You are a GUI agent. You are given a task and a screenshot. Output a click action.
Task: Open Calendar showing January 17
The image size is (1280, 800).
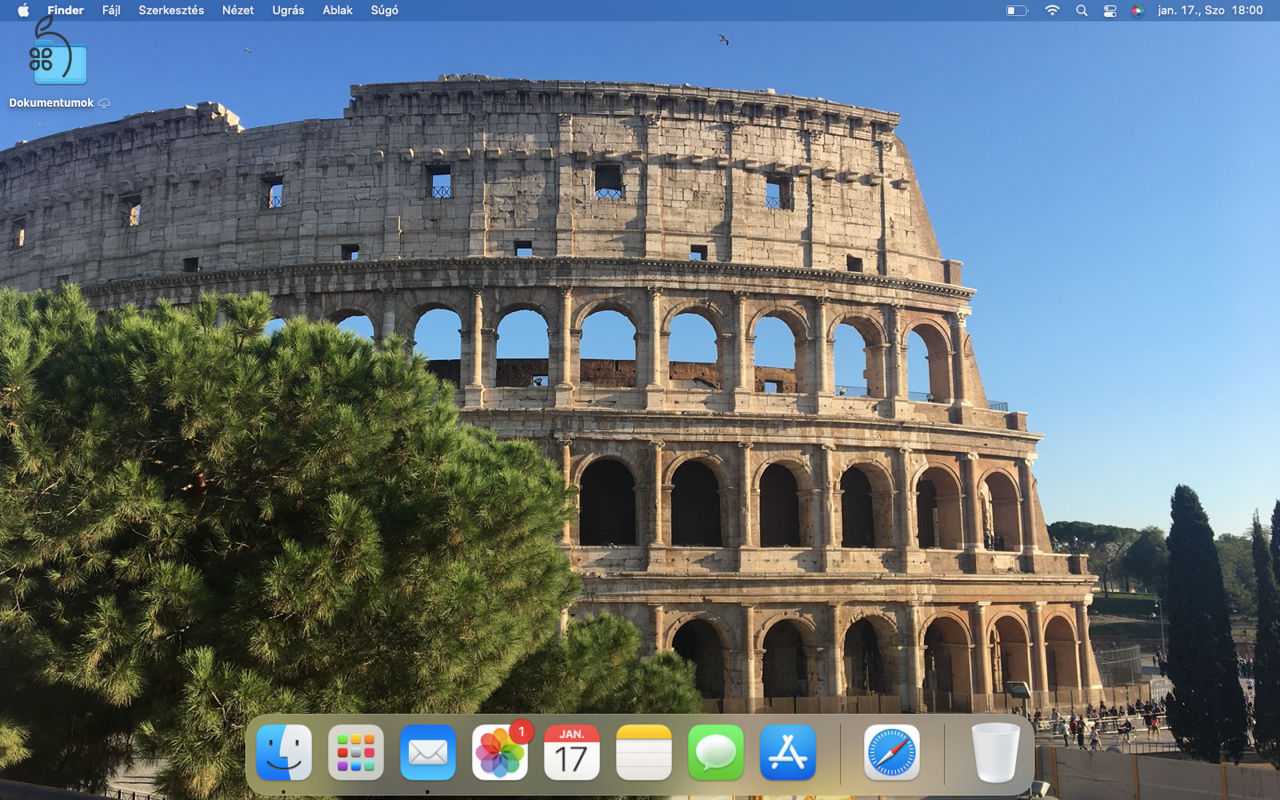(x=571, y=752)
